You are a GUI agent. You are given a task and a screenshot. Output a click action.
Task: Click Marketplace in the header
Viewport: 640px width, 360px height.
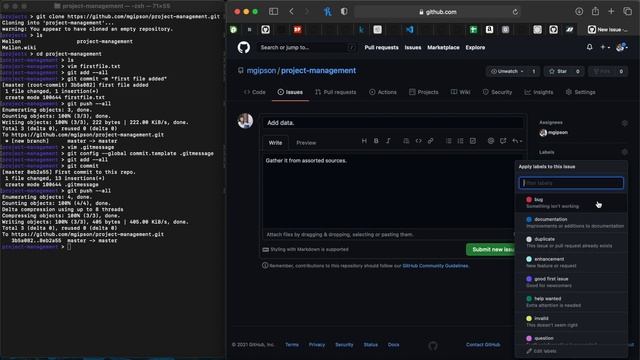point(443,47)
